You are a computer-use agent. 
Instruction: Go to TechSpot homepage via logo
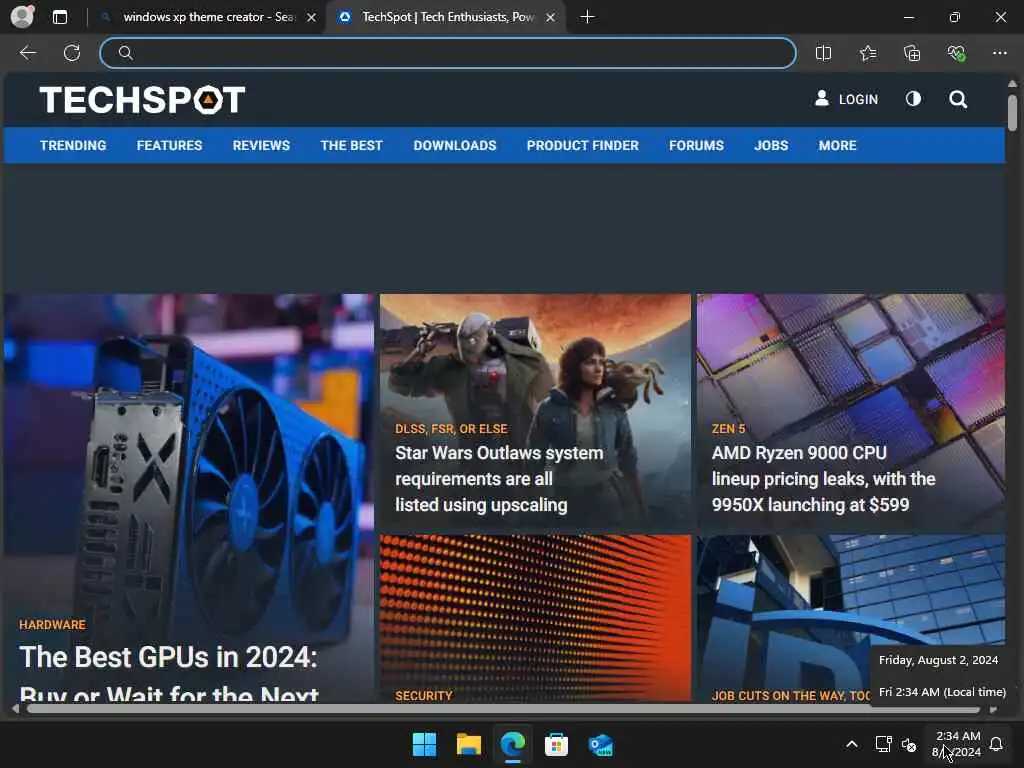[142, 100]
